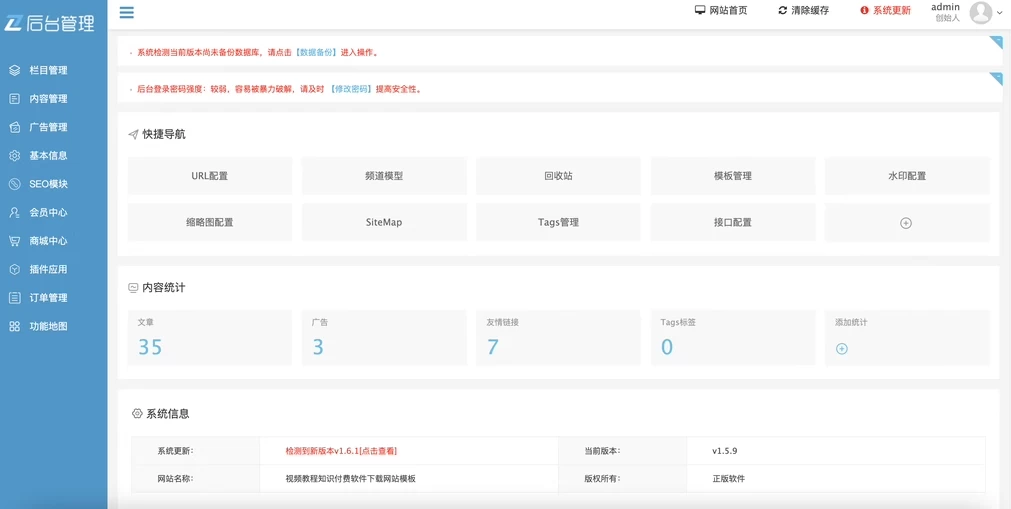Screen dimensions: 1011x509
Task: Click the 商城中心 shopping cart icon
Action: click(x=15, y=241)
